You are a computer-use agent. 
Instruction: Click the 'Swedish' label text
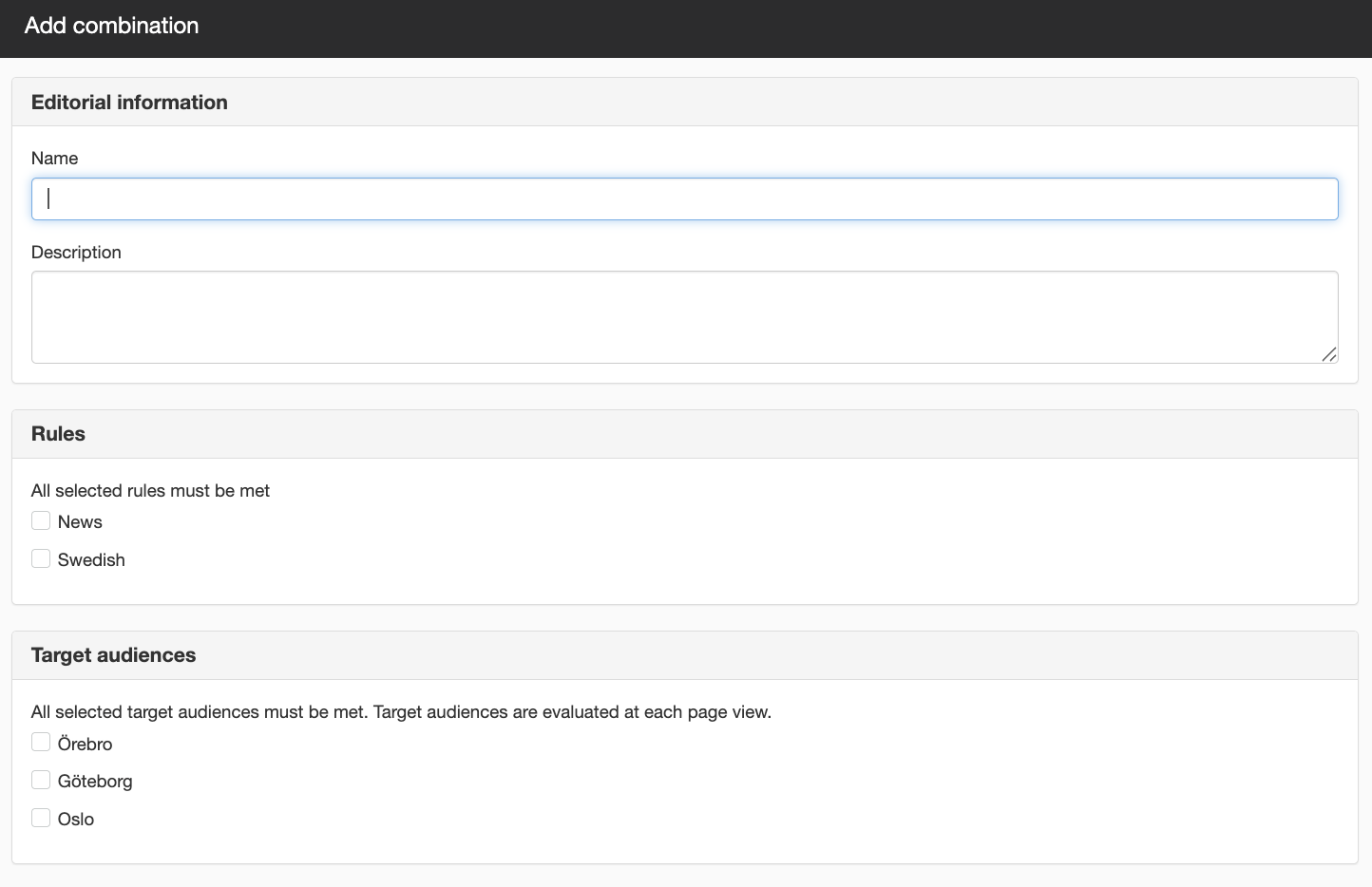(91, 559)
